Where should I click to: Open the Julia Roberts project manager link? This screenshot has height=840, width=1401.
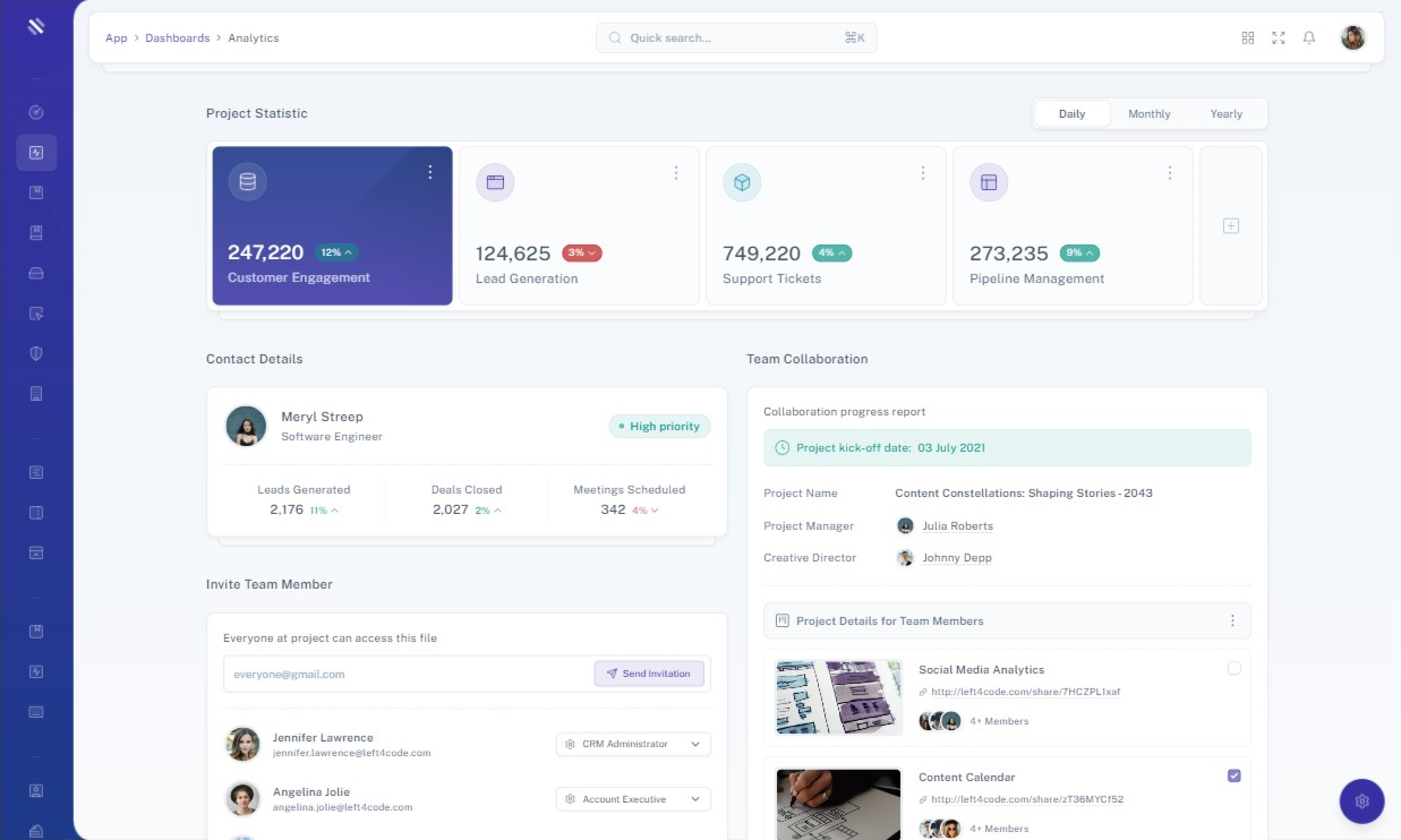point(957,526)
